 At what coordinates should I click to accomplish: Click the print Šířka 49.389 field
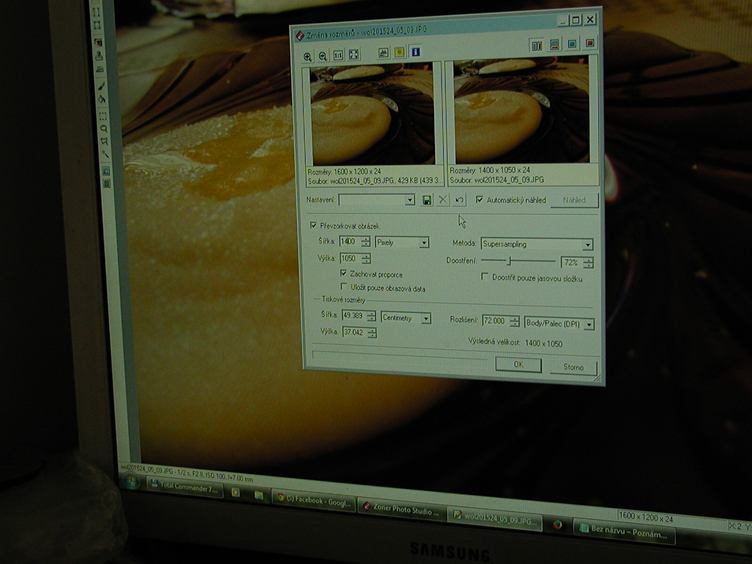pyautogui.click(x=354, y=316)
